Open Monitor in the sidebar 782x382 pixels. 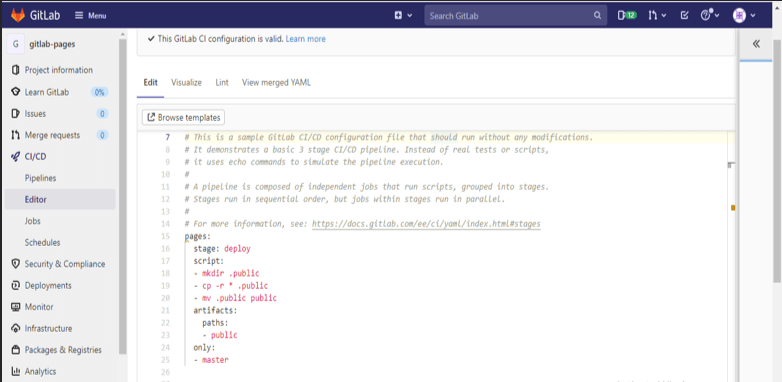tap(39, 307)
